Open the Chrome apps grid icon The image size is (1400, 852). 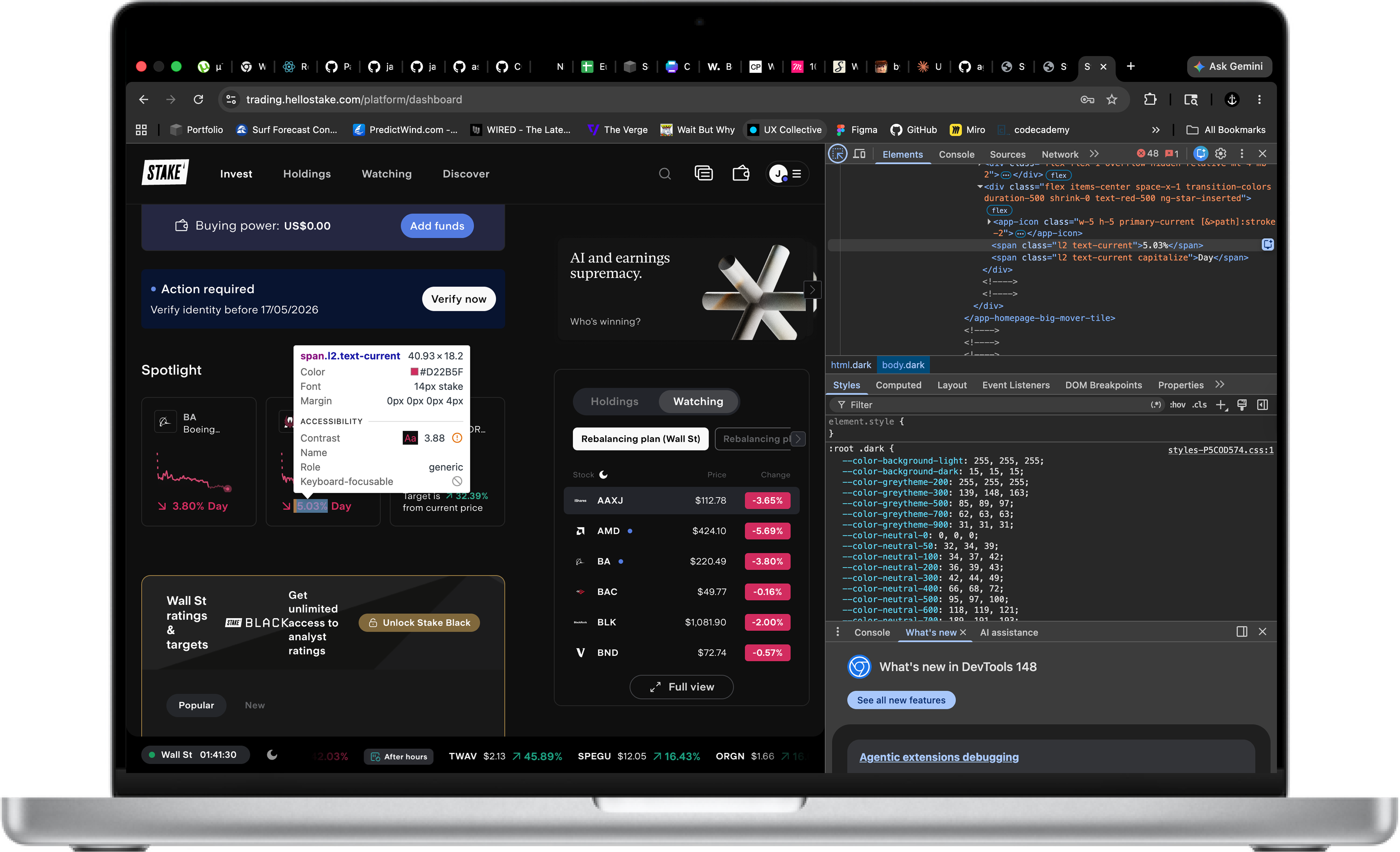tap(141, 130)
